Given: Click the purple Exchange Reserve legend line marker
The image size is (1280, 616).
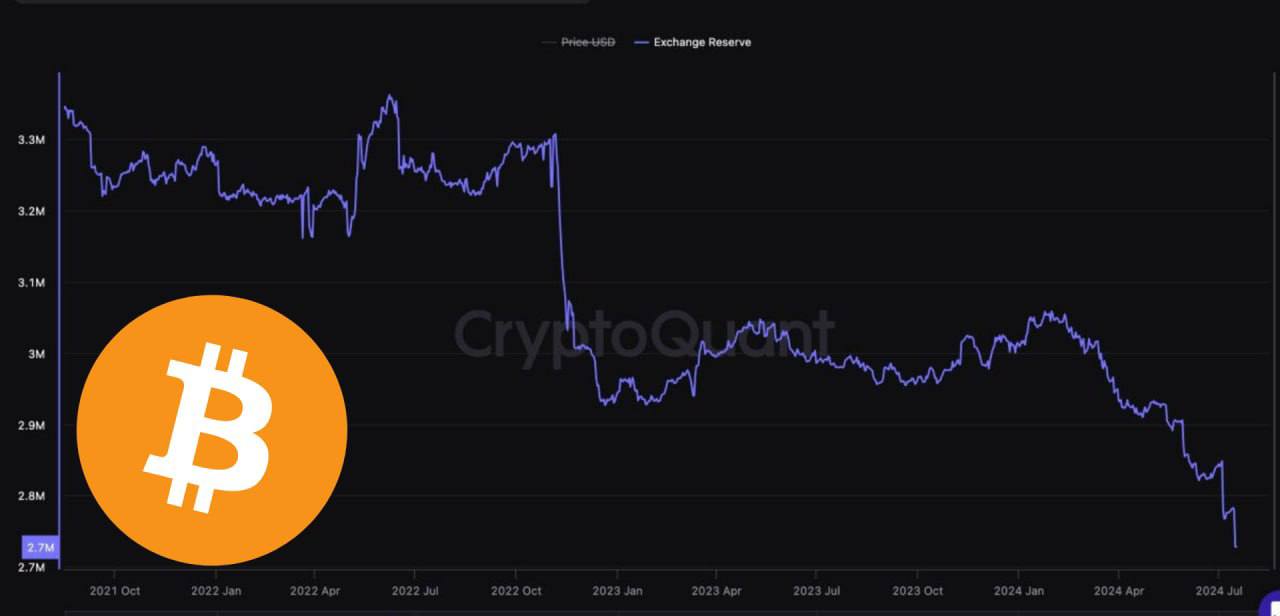Looking at the screenshot, I should tap(642, 42).
